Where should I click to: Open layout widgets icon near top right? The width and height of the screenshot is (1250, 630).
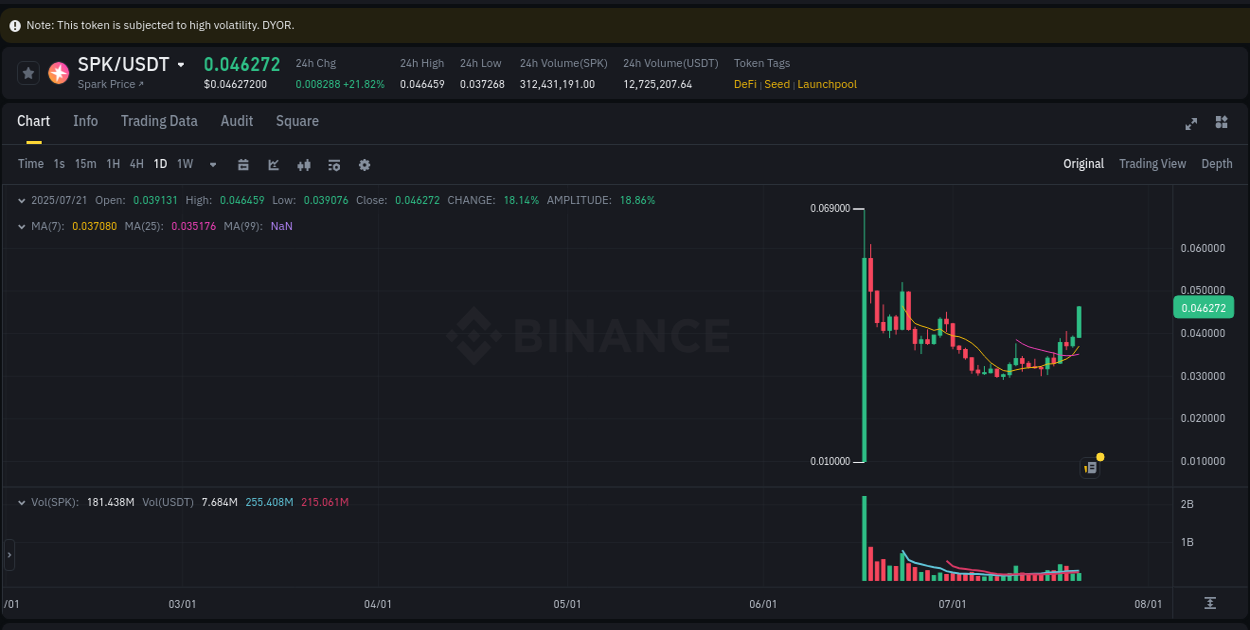click(x=1221, y=123)
